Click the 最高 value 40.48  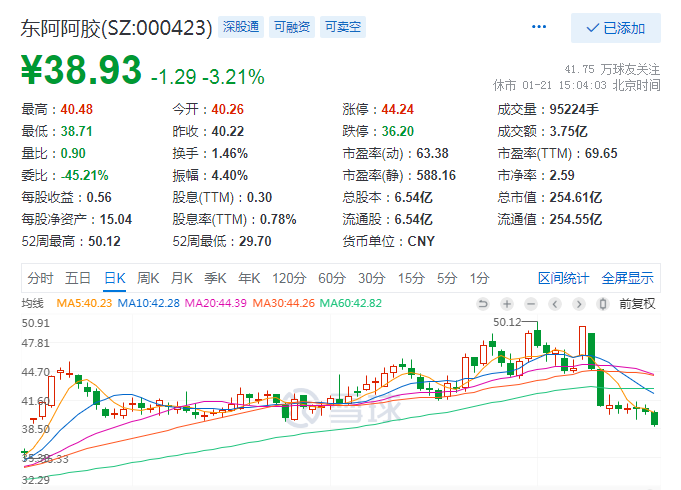(x=77, y=109)
